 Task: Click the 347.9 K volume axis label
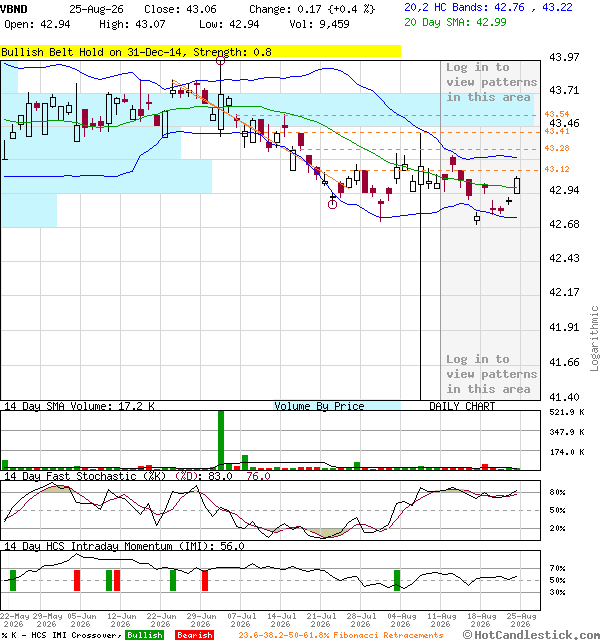tap(567, 432)
